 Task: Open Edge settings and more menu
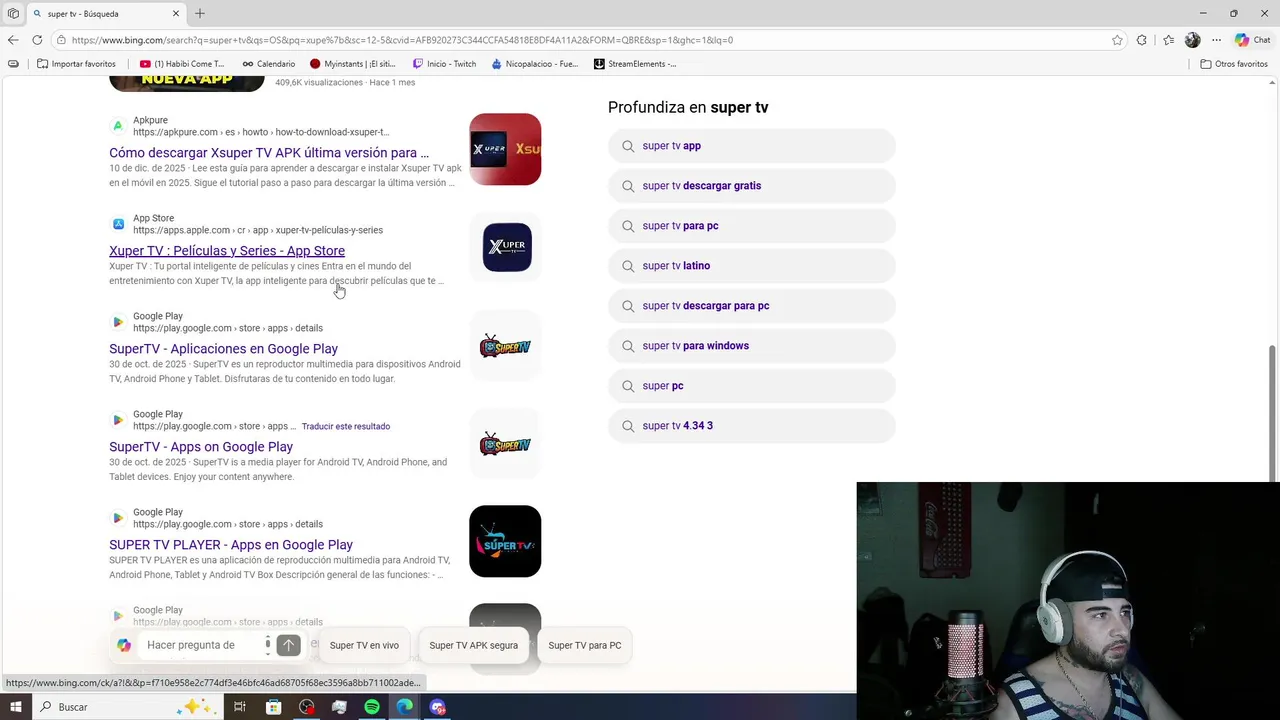(x=1216, y=40)
